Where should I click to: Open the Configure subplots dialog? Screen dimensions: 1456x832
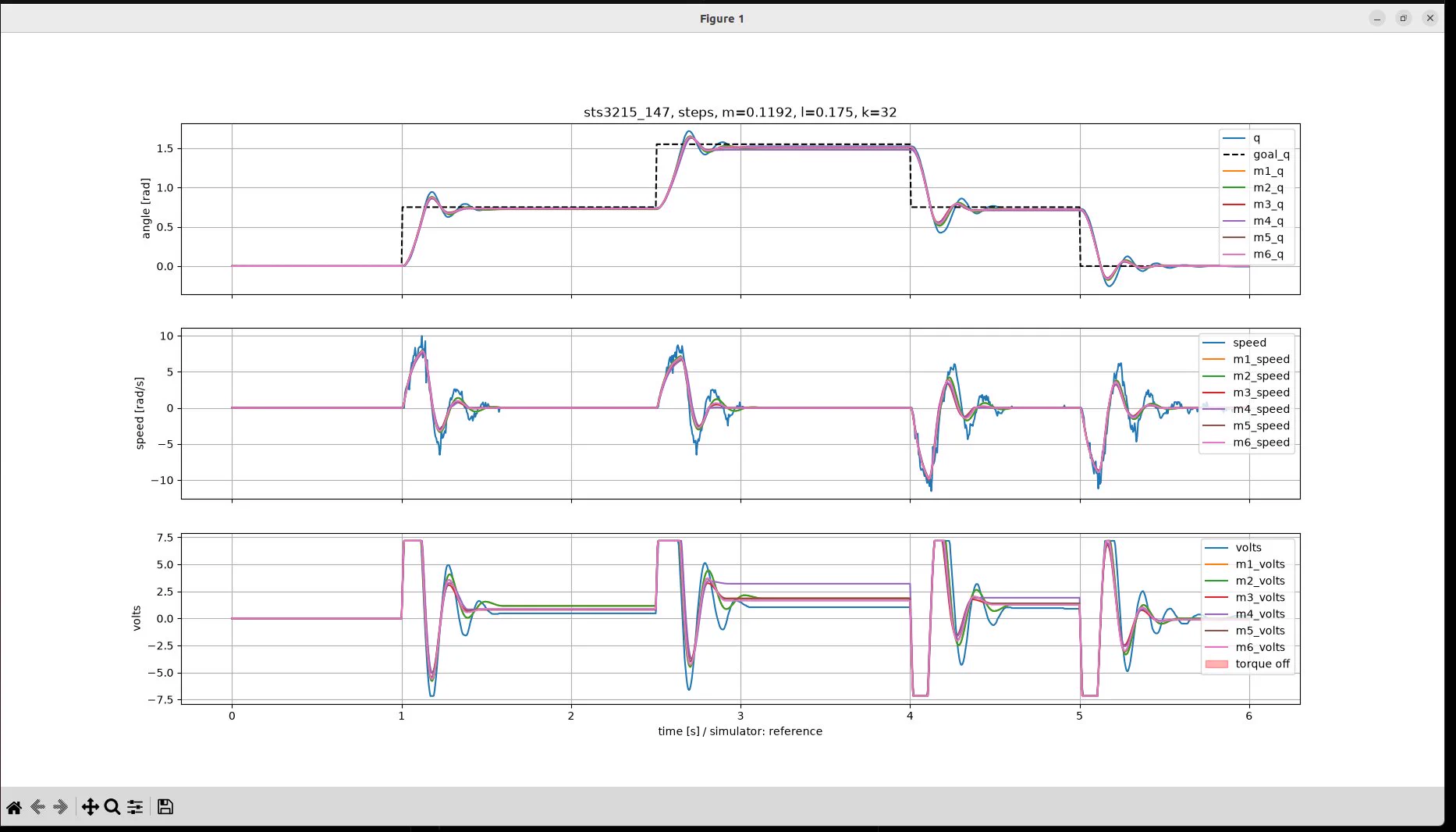point(135,807)
